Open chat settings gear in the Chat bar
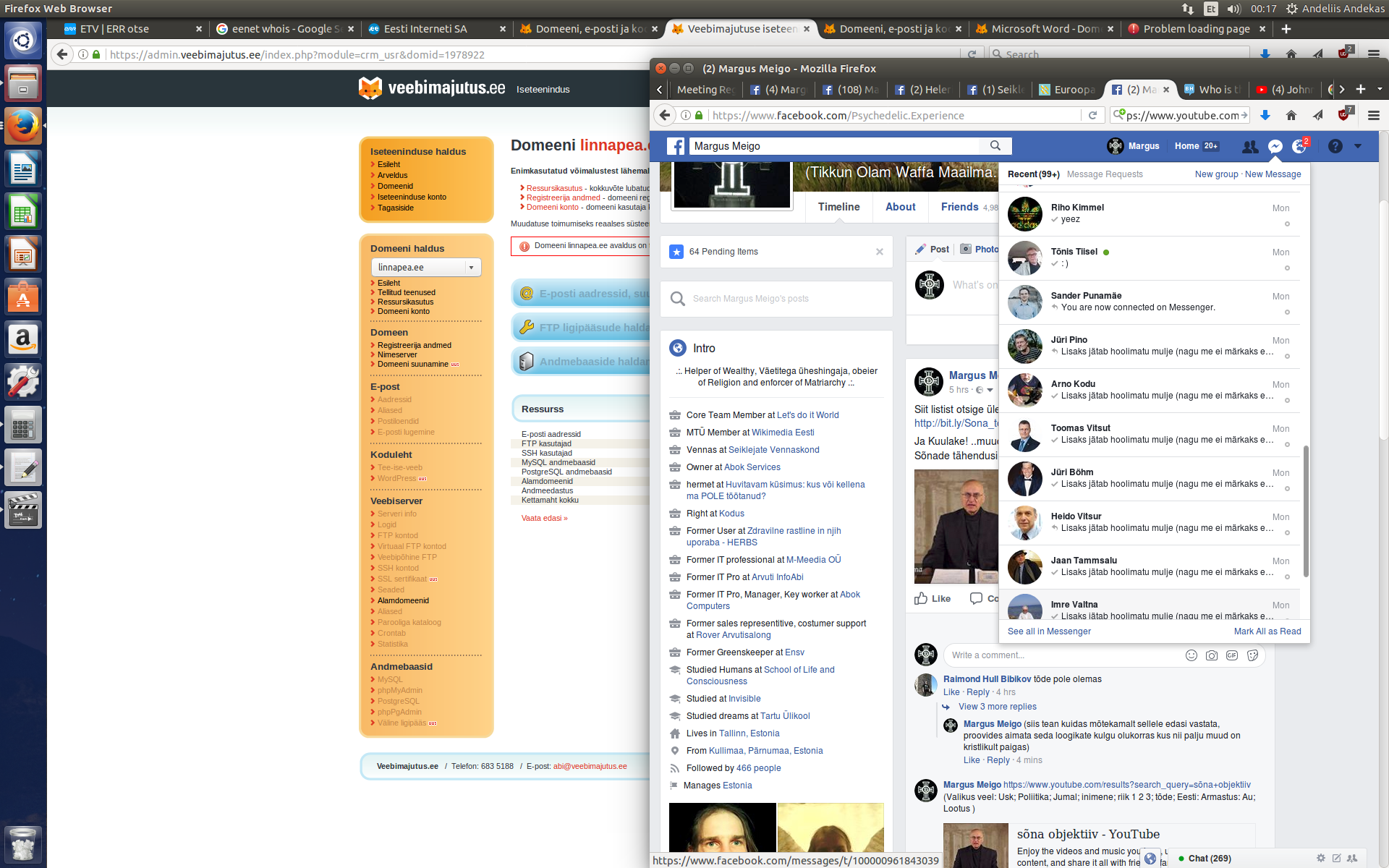Viewport: 1389px width, 868px height. pos(1320,859)
